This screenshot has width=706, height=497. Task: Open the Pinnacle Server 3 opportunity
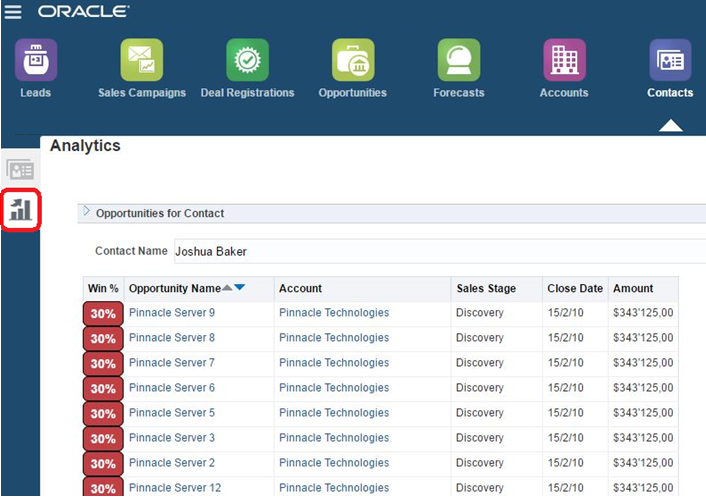(172, 438)
